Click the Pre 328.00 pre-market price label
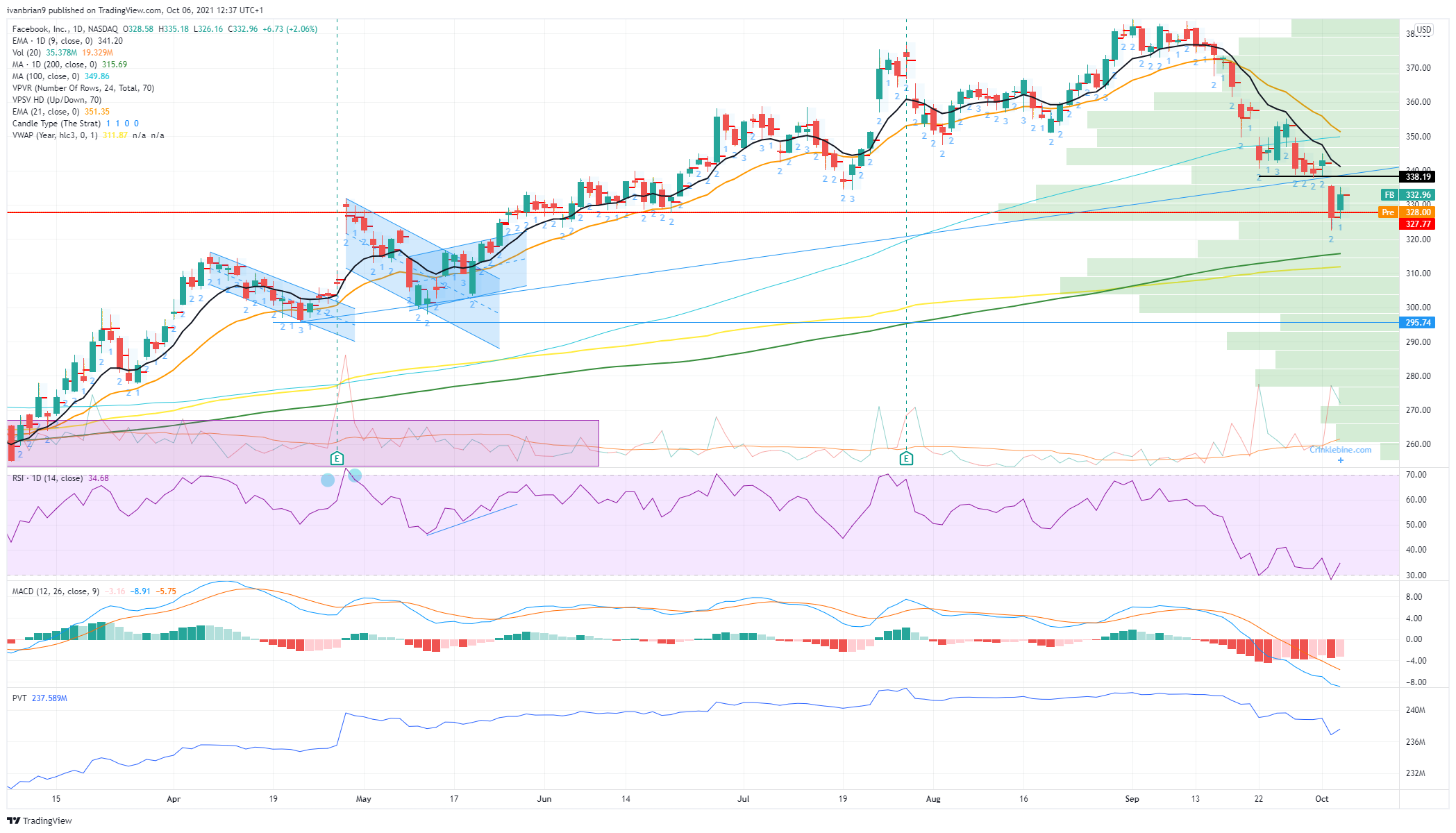 coord(1407,212)
